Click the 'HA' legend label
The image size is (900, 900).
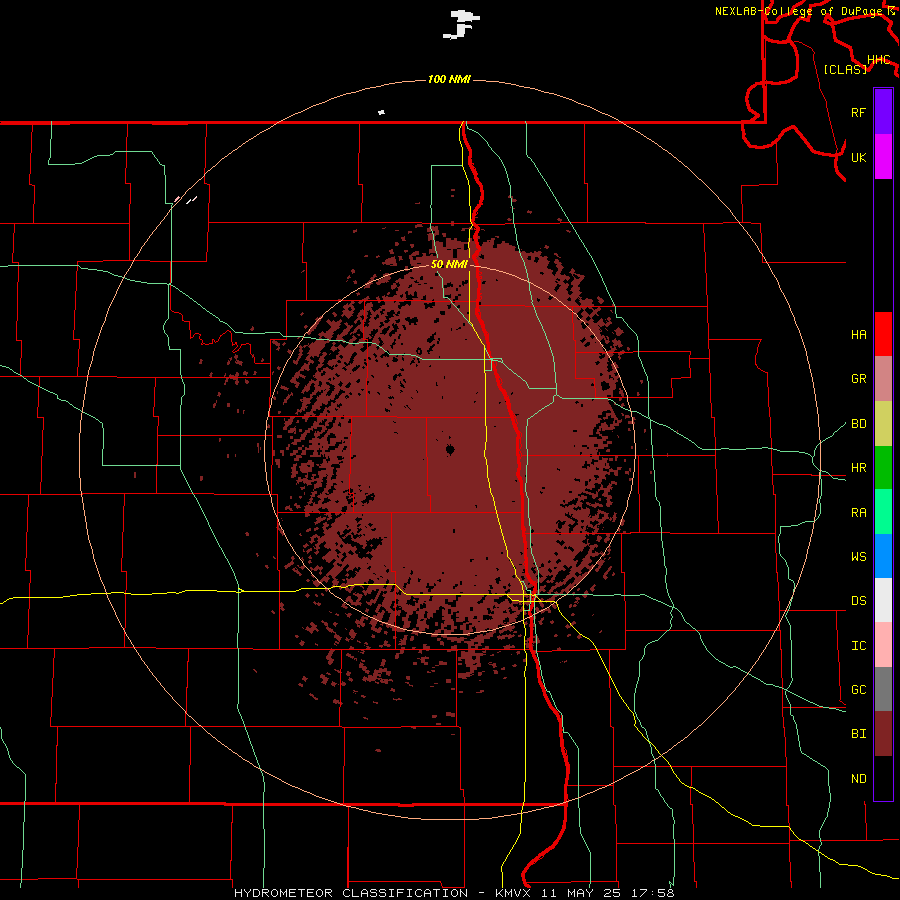[x=858, y=334]
